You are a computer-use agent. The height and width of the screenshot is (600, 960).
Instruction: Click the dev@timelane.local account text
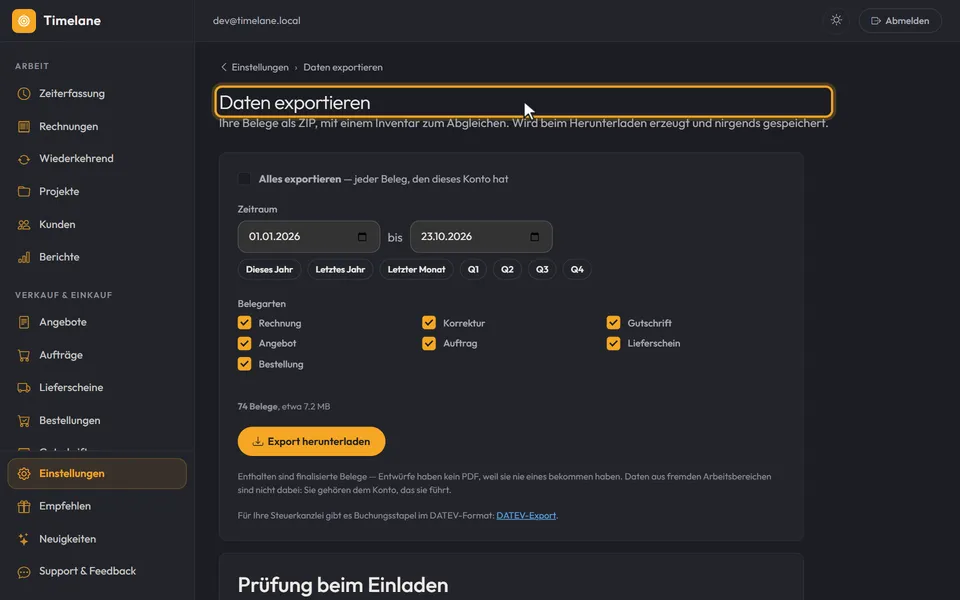click(257, 21)
